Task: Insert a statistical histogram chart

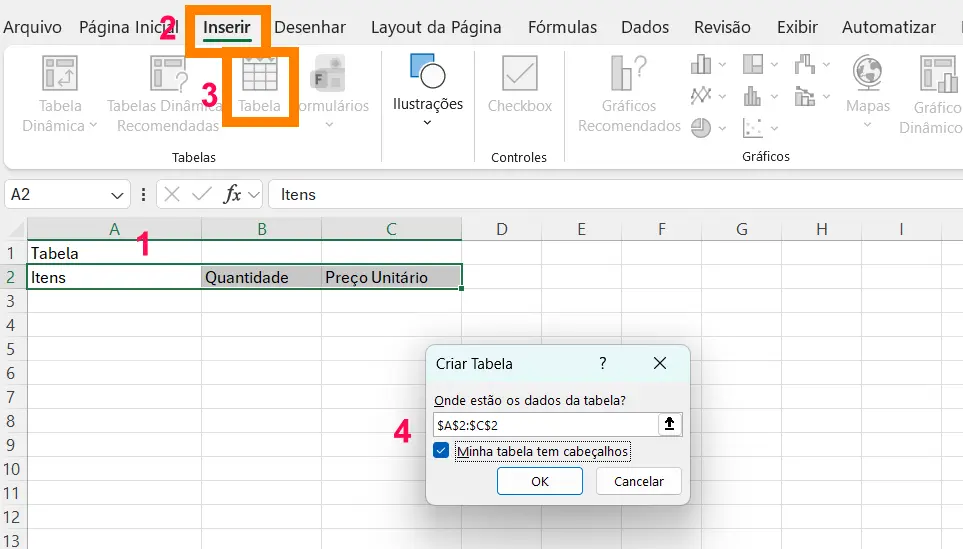Action: click(753, 96)
